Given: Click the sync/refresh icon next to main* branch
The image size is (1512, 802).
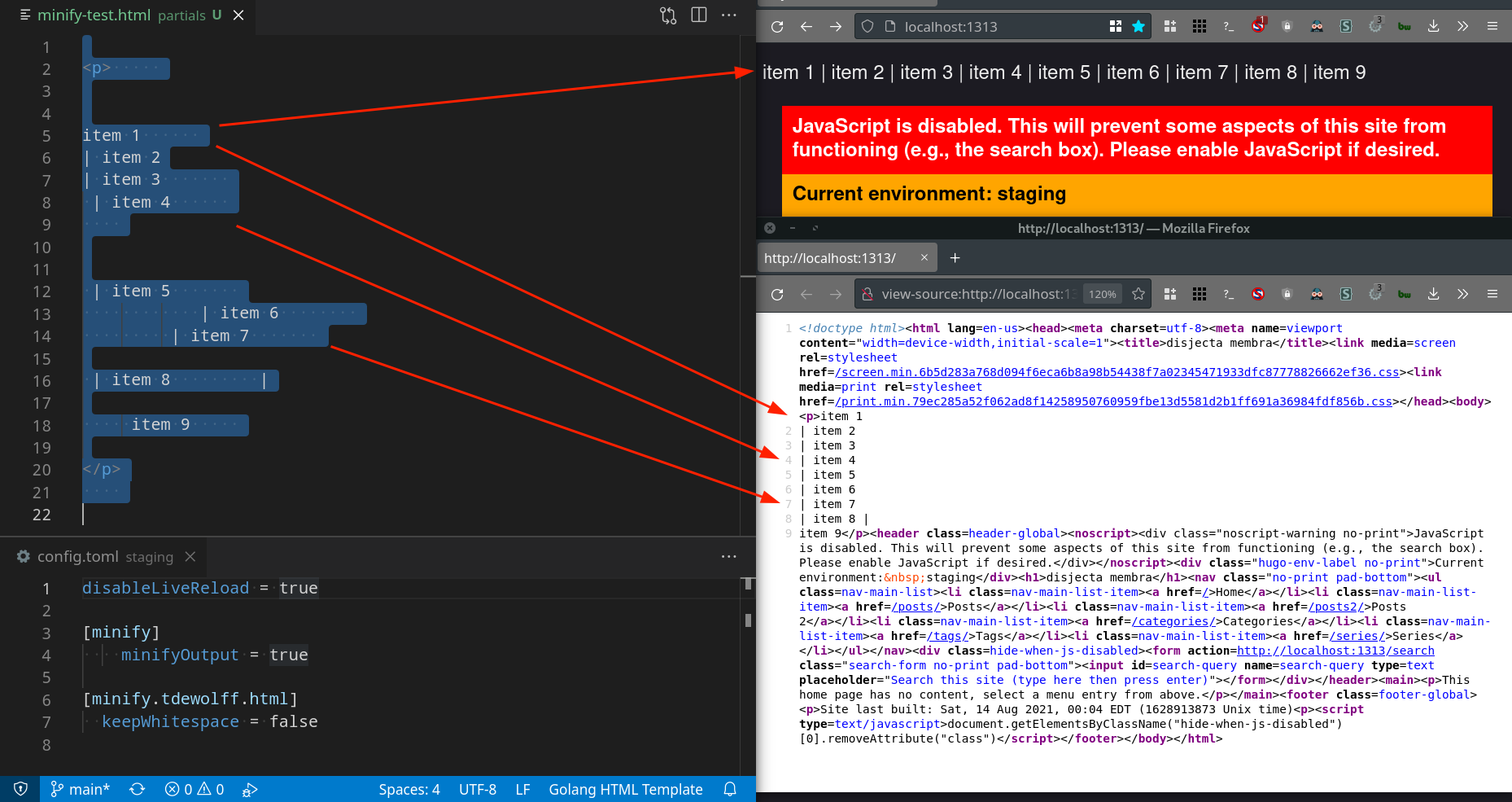Looking at the screenshot, I should pos(137,789).
